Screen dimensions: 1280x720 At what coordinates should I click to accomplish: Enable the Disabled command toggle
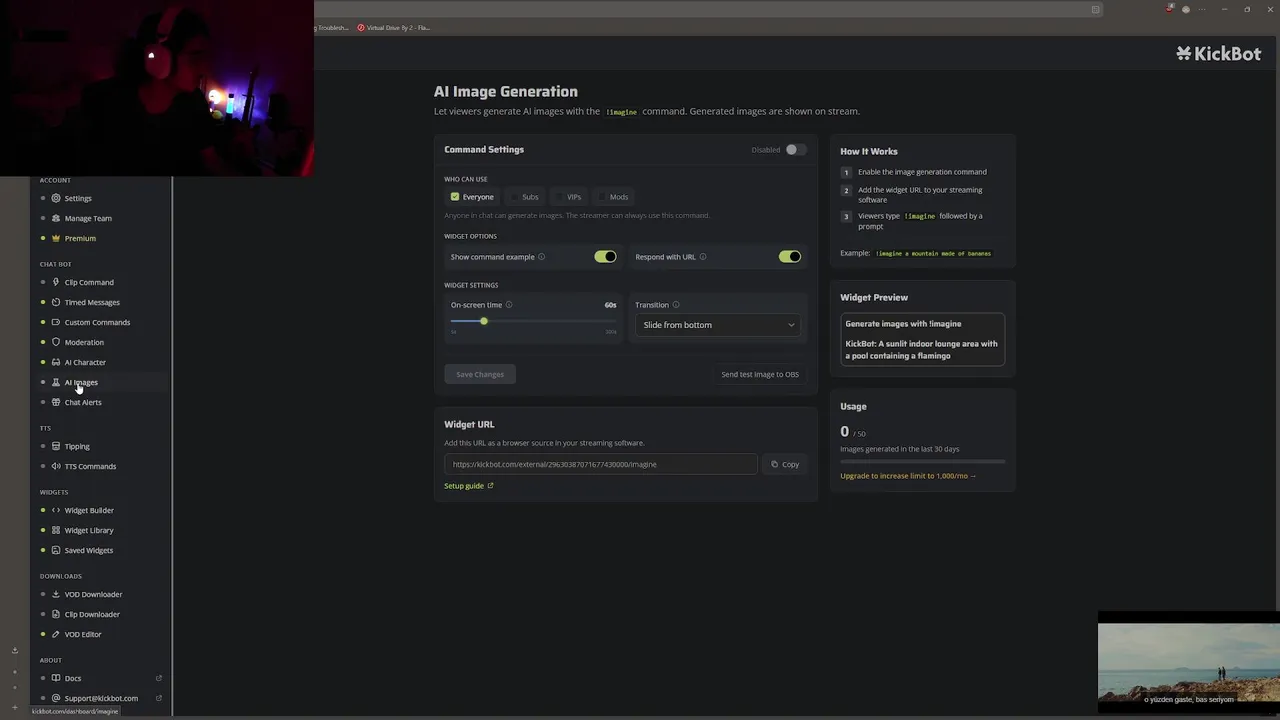click(795, 150)
